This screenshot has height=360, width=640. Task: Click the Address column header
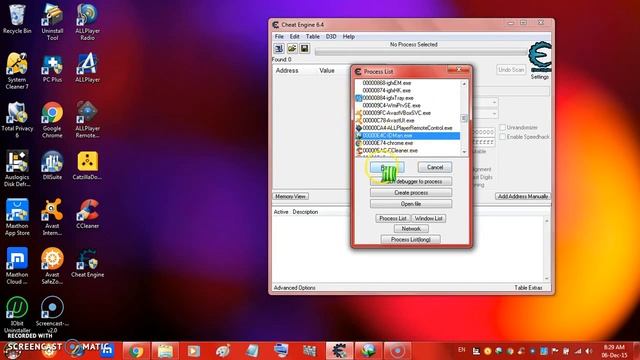tap(287, 71)
